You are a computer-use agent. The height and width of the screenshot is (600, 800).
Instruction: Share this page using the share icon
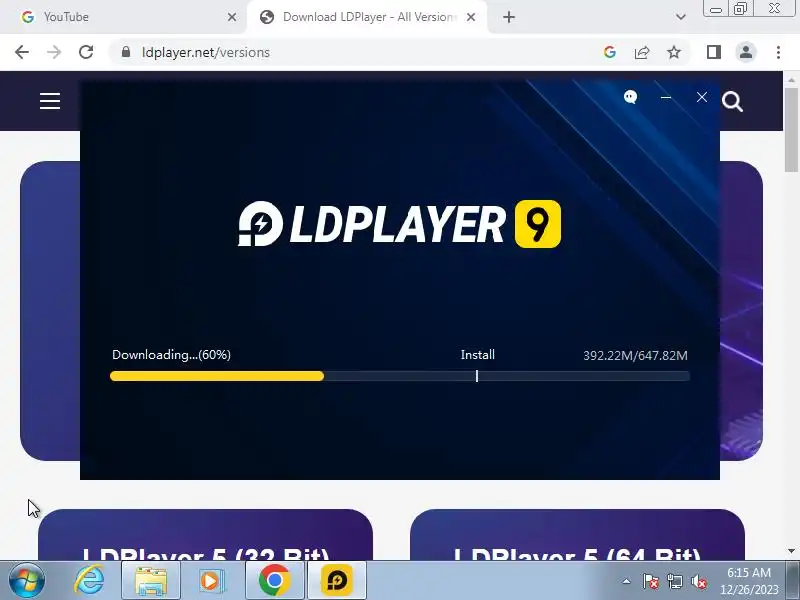coord(642,52)
